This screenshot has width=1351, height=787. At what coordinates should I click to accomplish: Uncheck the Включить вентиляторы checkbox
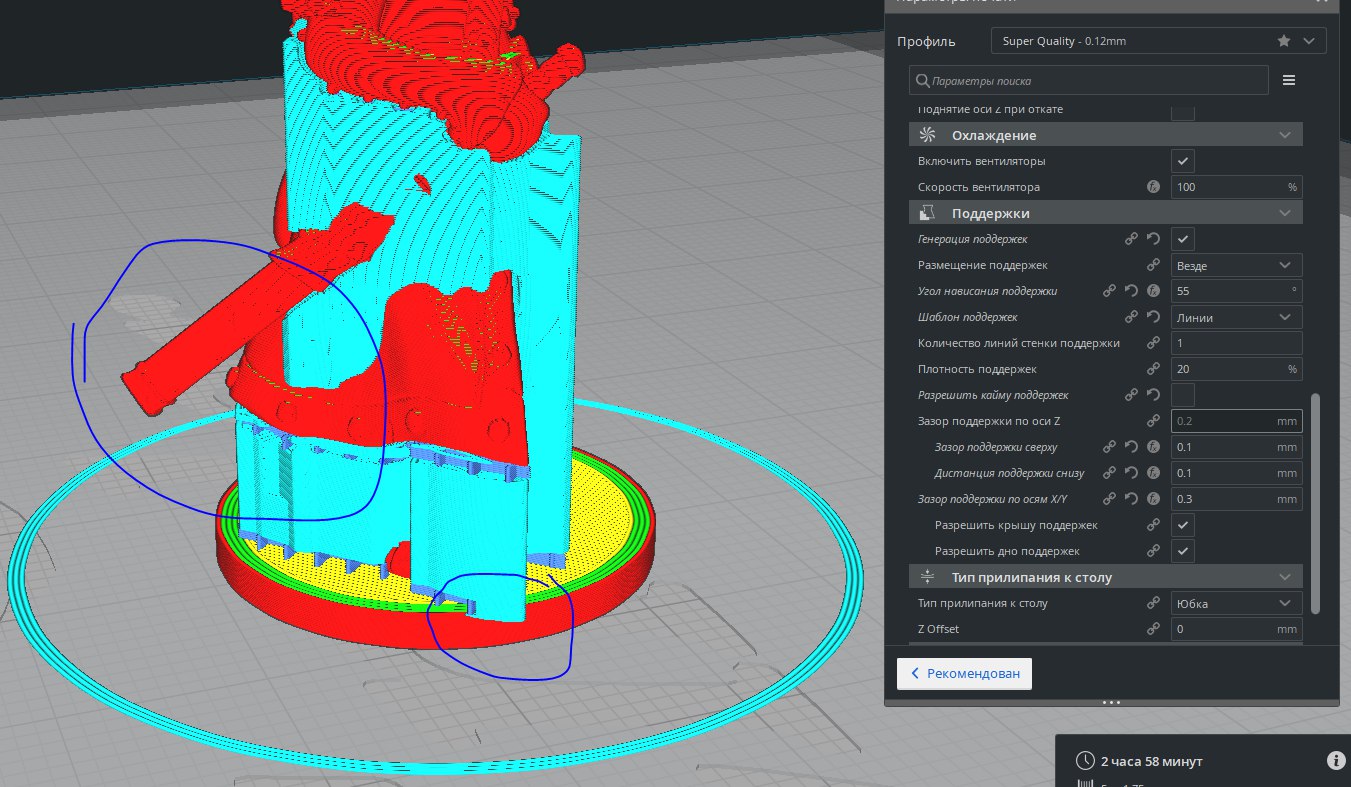1183,161
